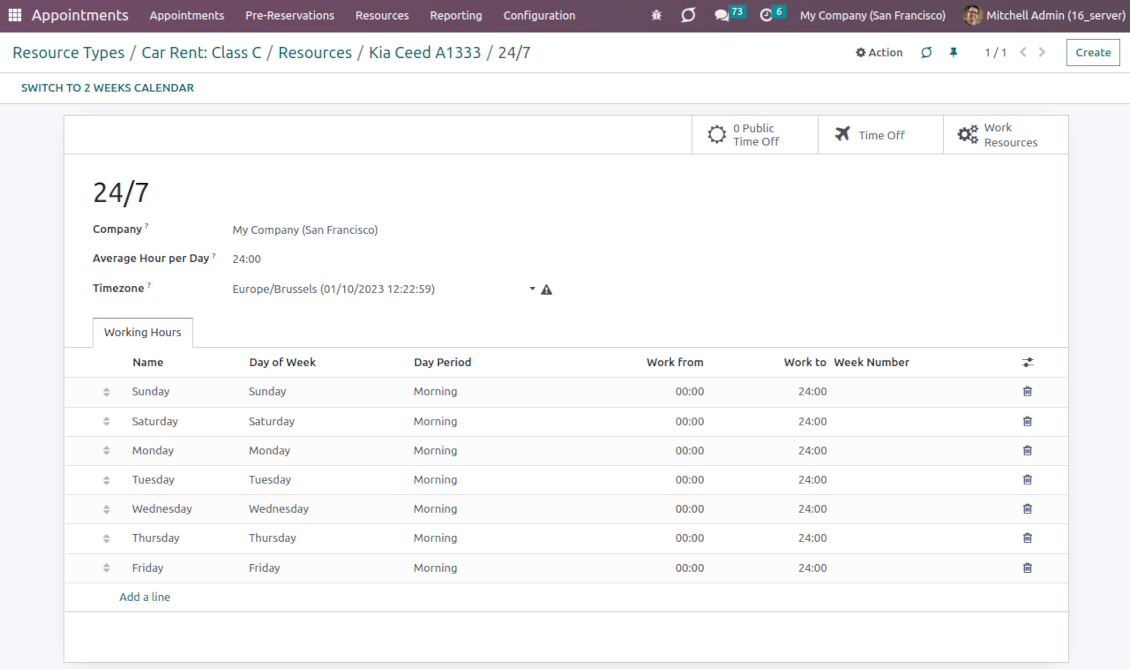Click the debug bug icon
This screenshot has height=669, width=1130.
point(656,15)
